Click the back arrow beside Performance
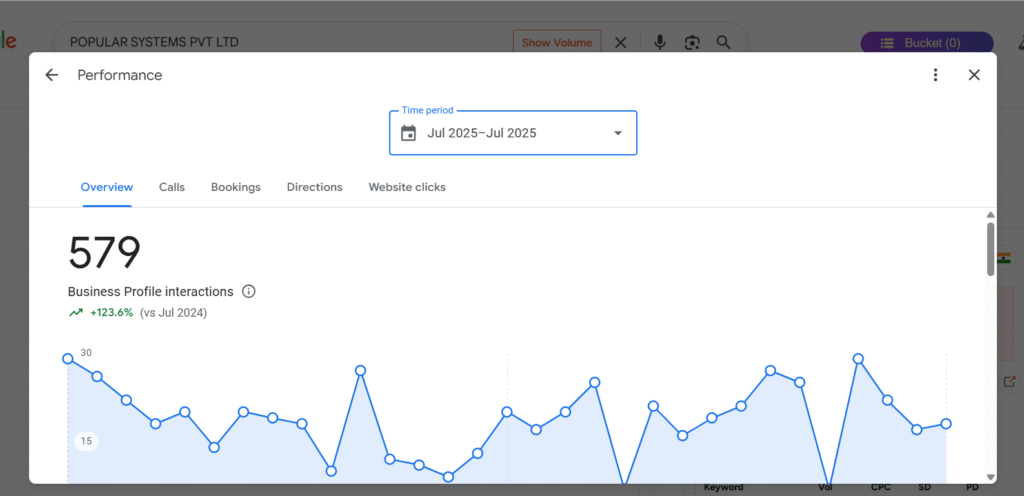The height and width of the screenshot is (496, 1024). [x=52, y=75]
